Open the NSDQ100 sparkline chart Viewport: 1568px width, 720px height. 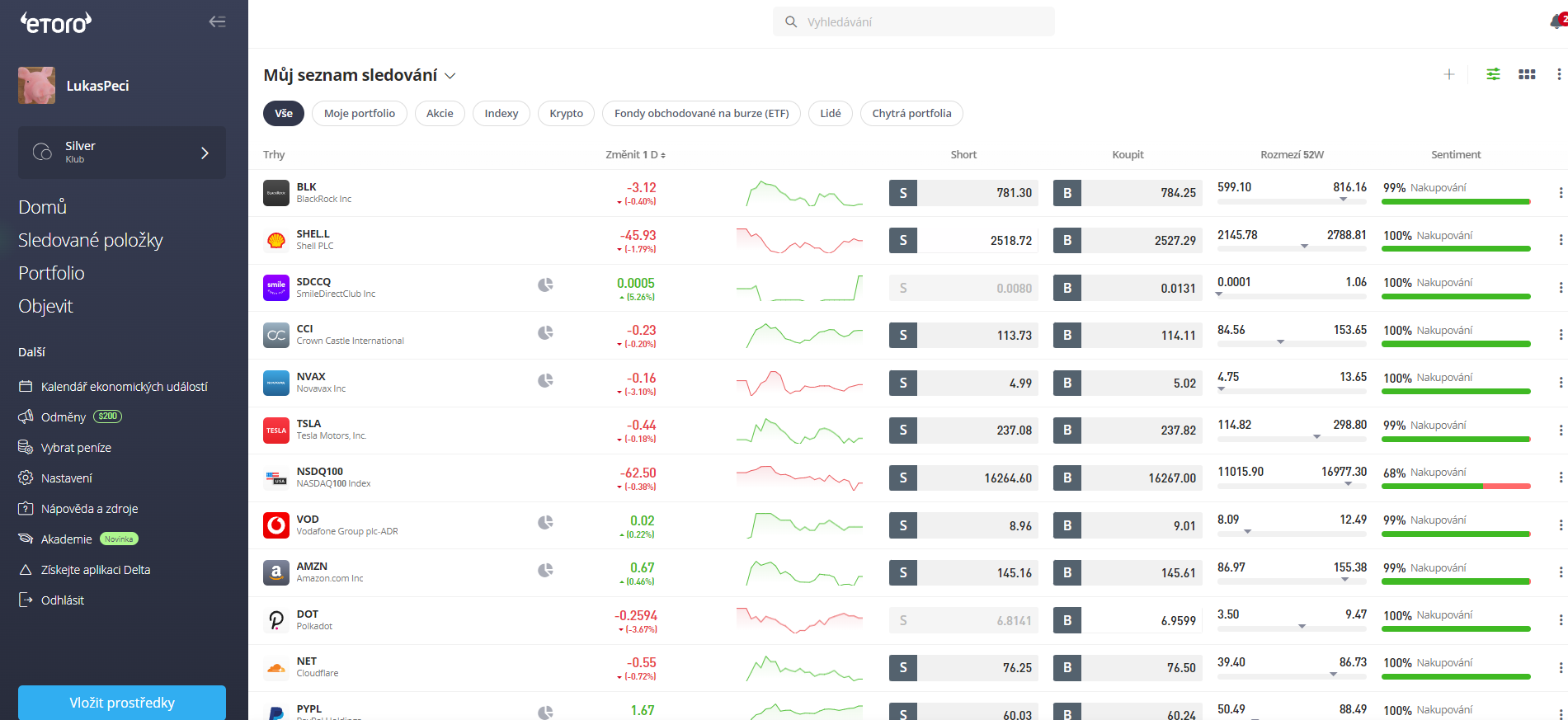pyautogui.click(x=800, y=478)
